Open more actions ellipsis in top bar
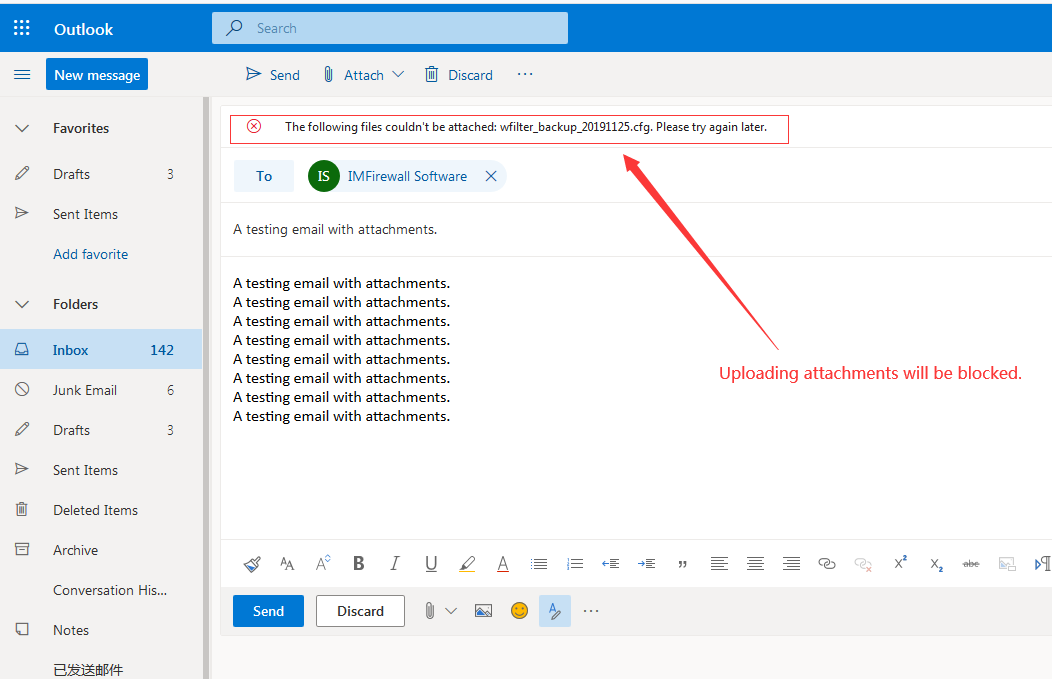 (x=525, y=74)
